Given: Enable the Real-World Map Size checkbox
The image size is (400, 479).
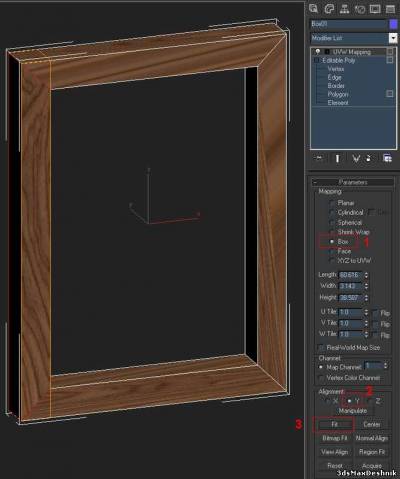Looking at the screenshot, I should (x=321, y=348).
